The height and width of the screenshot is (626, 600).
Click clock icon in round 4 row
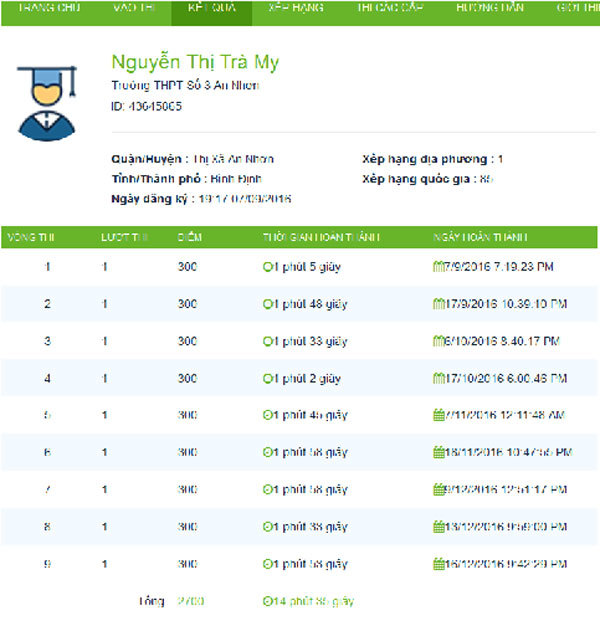tap(267, 379)
